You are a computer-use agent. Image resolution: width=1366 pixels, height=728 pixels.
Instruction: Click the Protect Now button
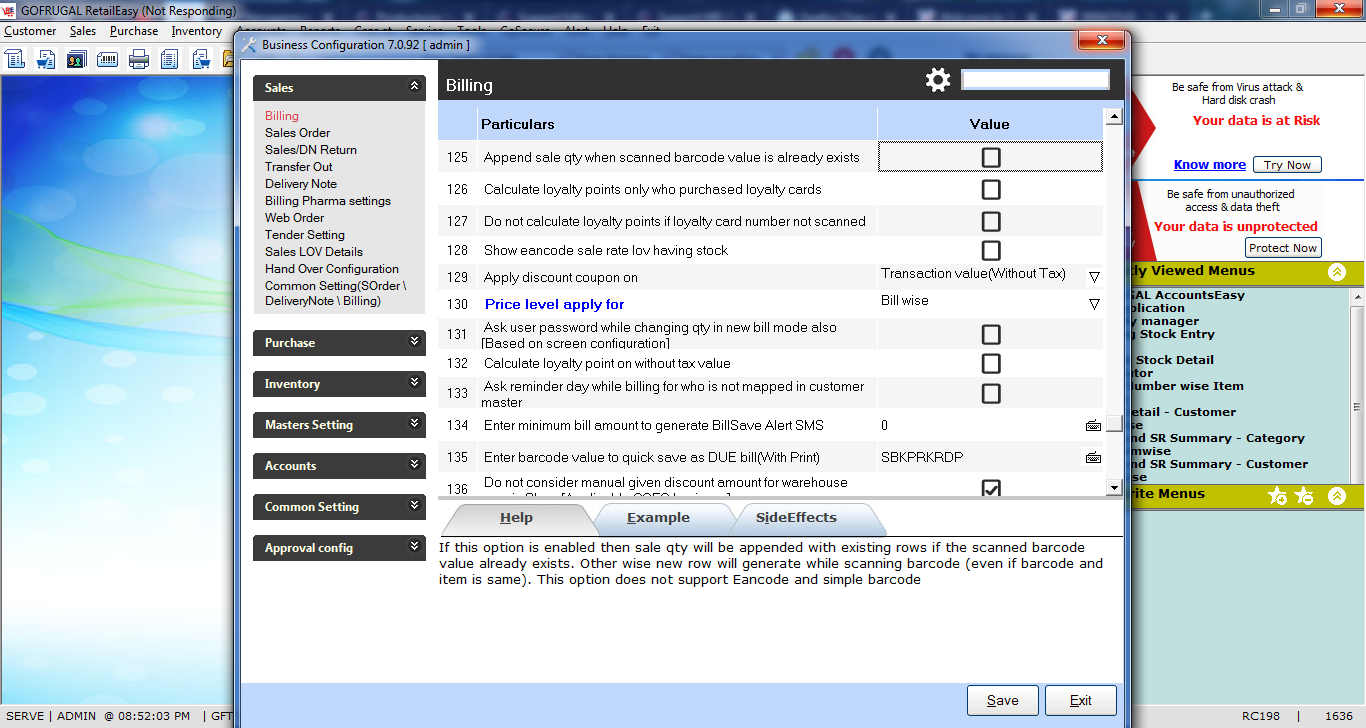pyautogui.click(x=1283, y=248)
